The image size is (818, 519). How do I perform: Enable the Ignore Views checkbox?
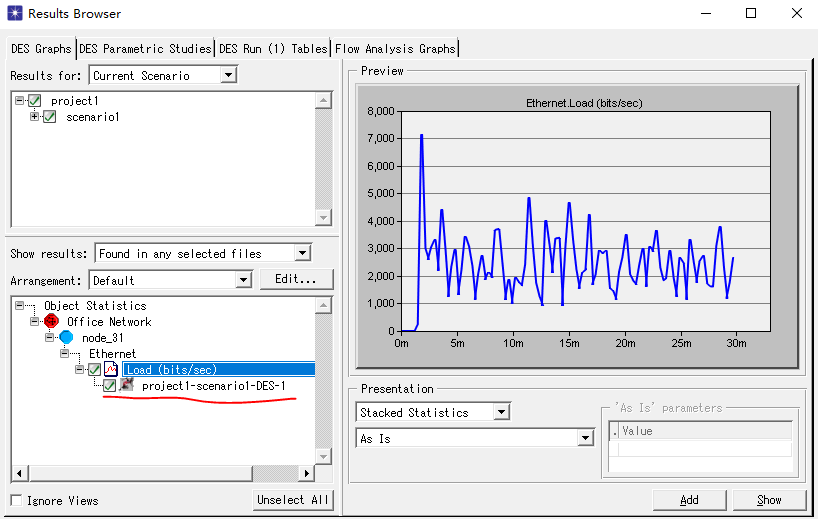point(16,500)
